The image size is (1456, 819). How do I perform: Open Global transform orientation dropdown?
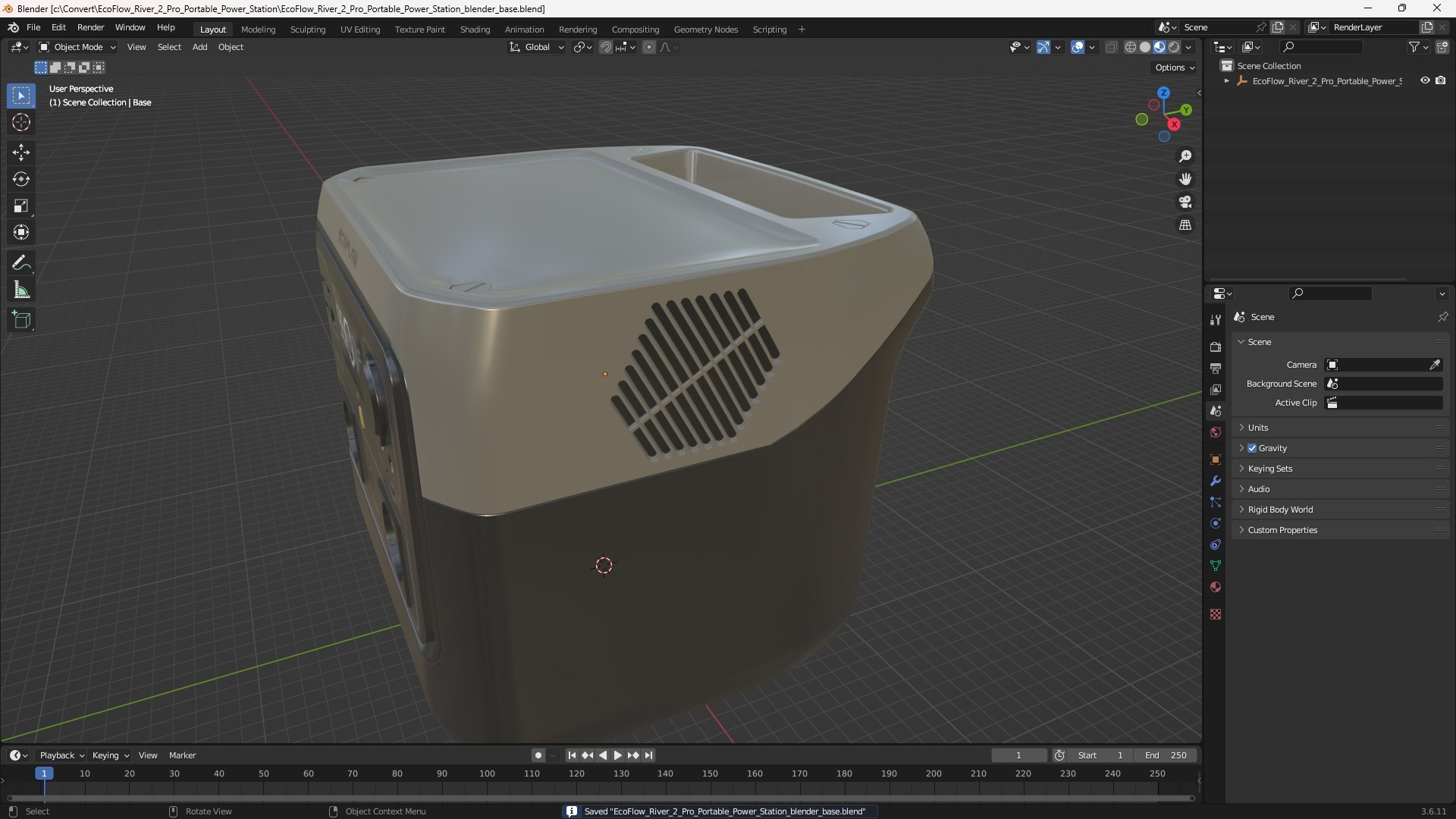coord(537,47)
